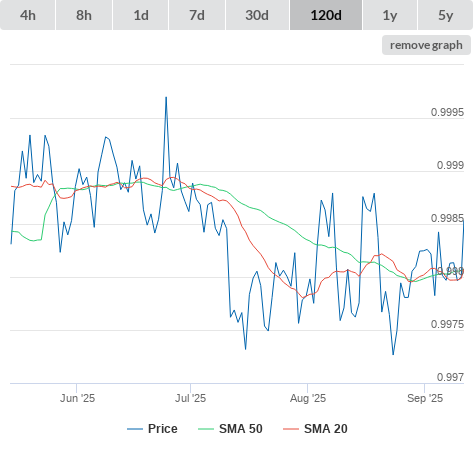Viewport: 474px width, 455px height.
Task: Click the Sep '25 axis label
Action: click(x=425, y=398)
